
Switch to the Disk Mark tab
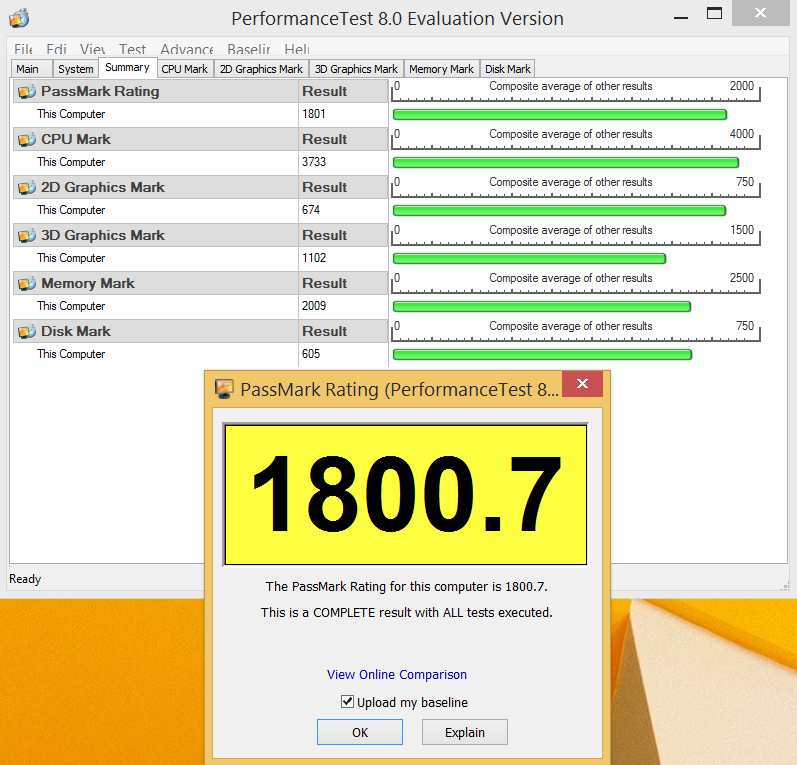pos(508,69)
